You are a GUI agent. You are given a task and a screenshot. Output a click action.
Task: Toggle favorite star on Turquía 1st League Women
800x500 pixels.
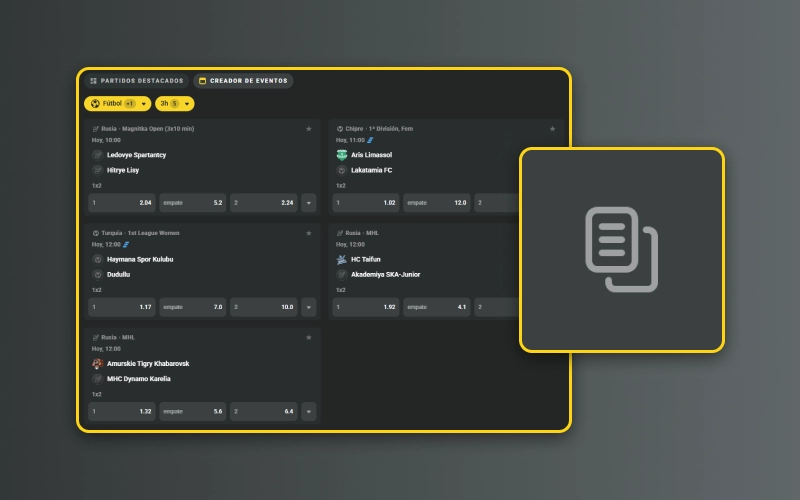(309, 233)
